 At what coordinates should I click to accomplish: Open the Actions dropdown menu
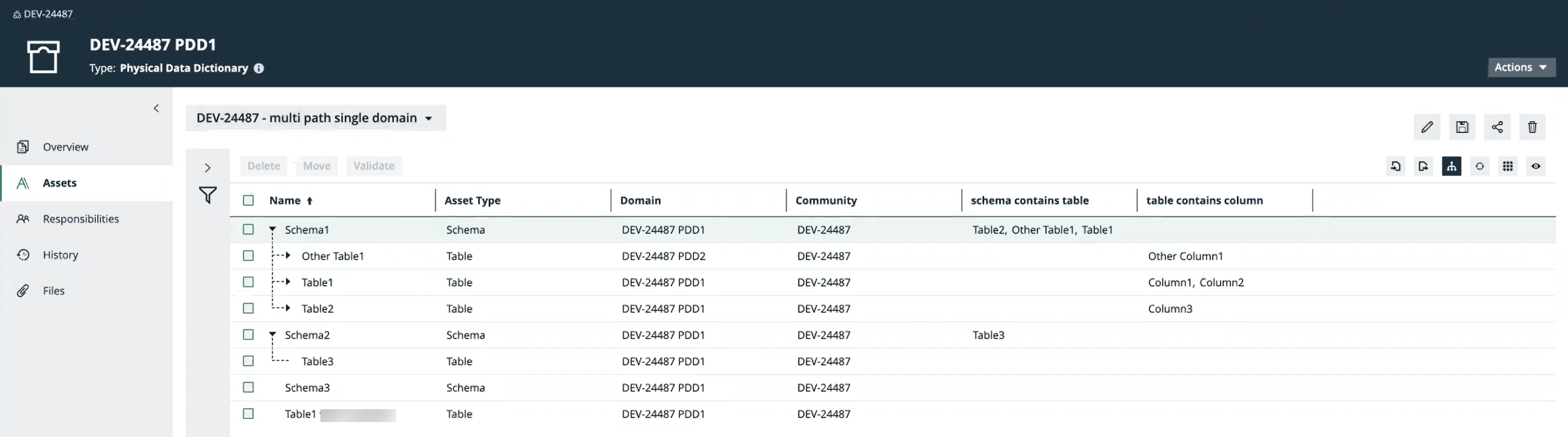pyautogui.click(x=1521, y=67)
